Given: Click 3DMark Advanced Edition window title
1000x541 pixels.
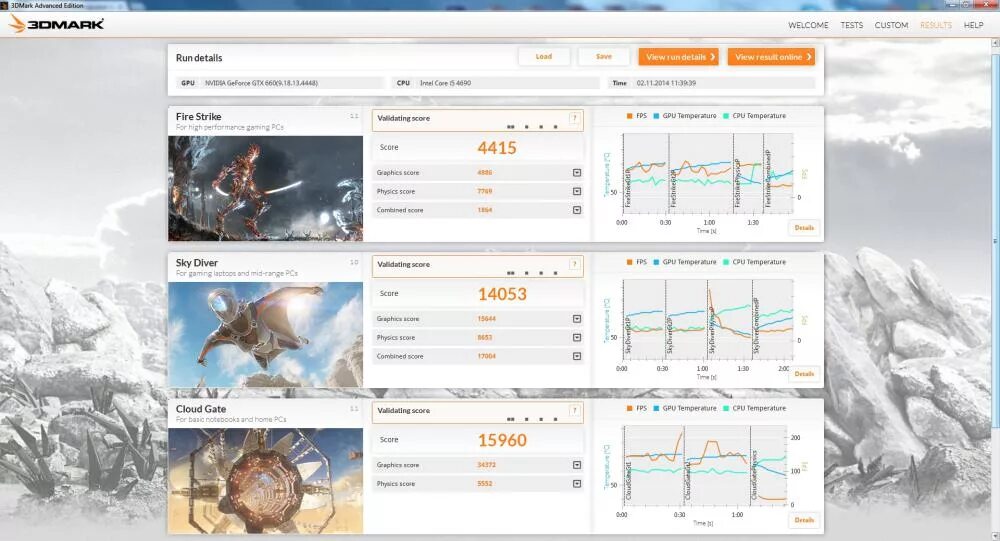Looking at the screenshot, I should (x=47, y=5).
